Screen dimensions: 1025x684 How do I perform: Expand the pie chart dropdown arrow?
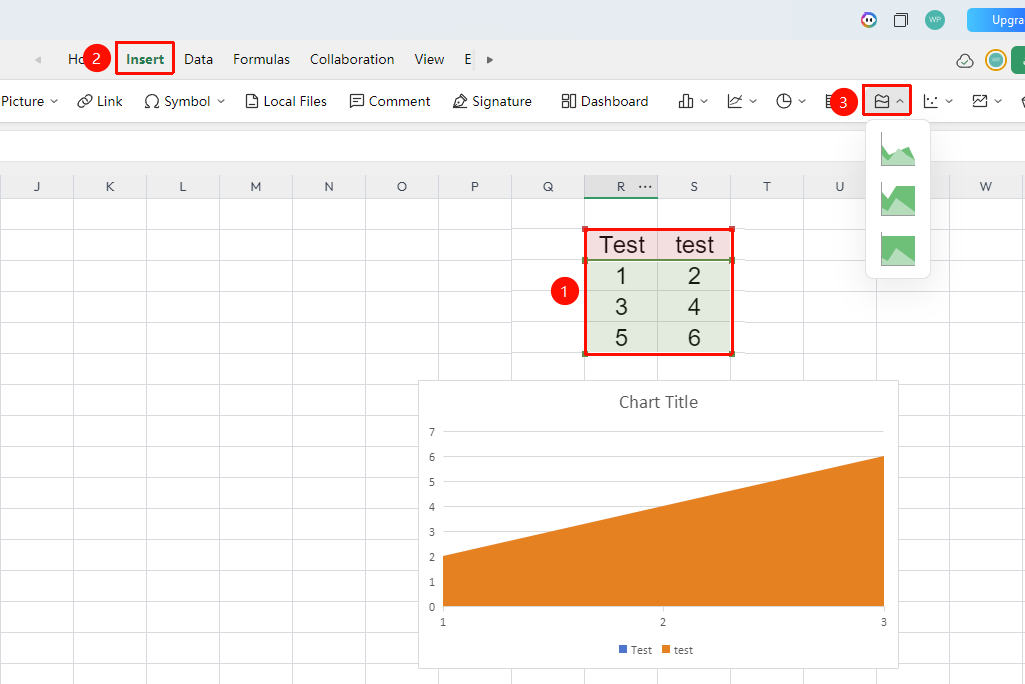[802, 101]
